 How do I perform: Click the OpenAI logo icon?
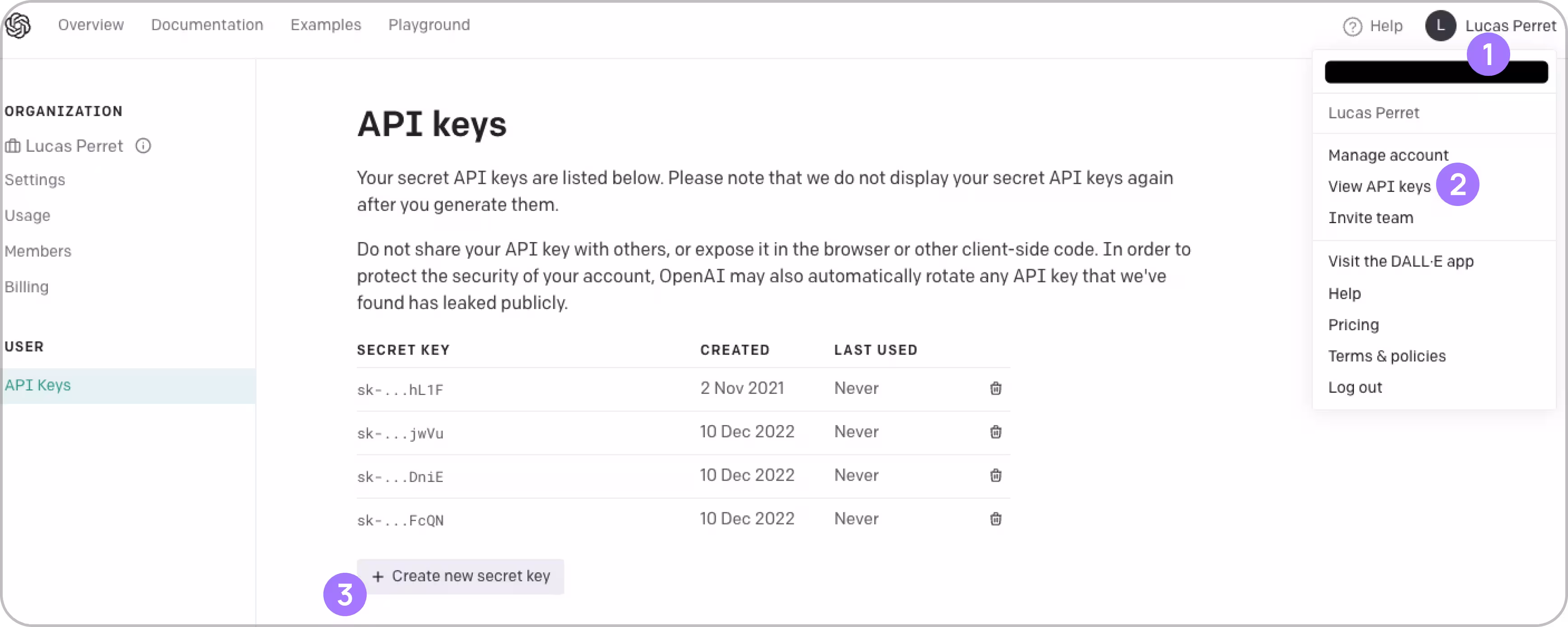click(18, 26)
